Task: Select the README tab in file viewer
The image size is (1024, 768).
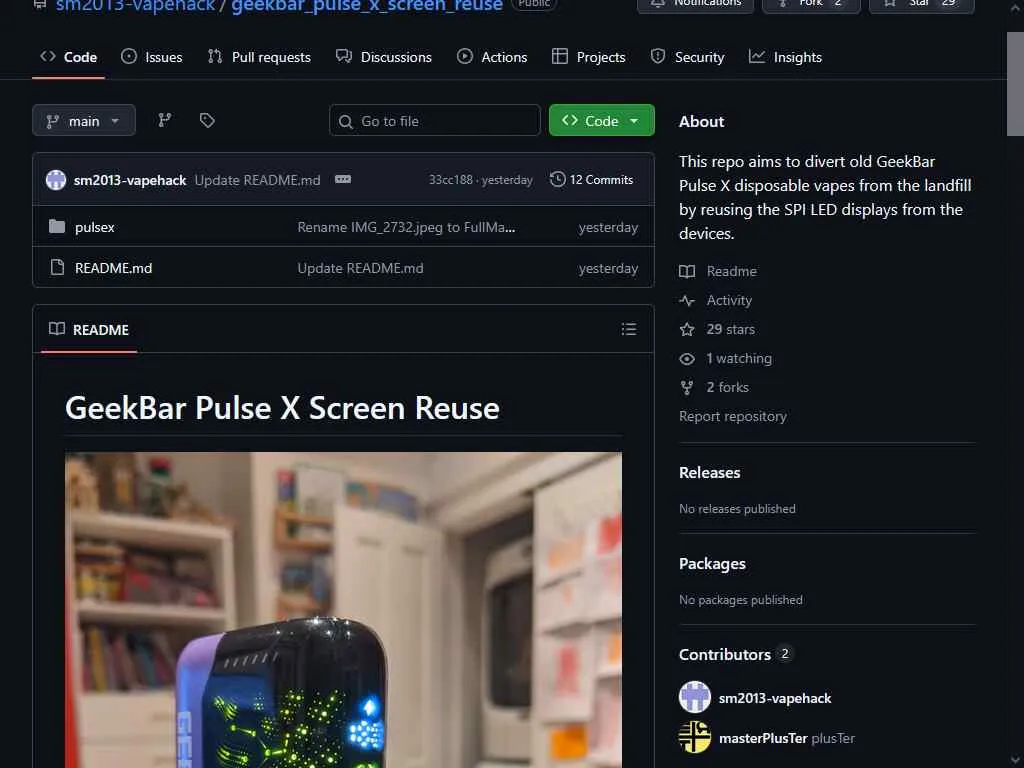Action: [89, 330]
